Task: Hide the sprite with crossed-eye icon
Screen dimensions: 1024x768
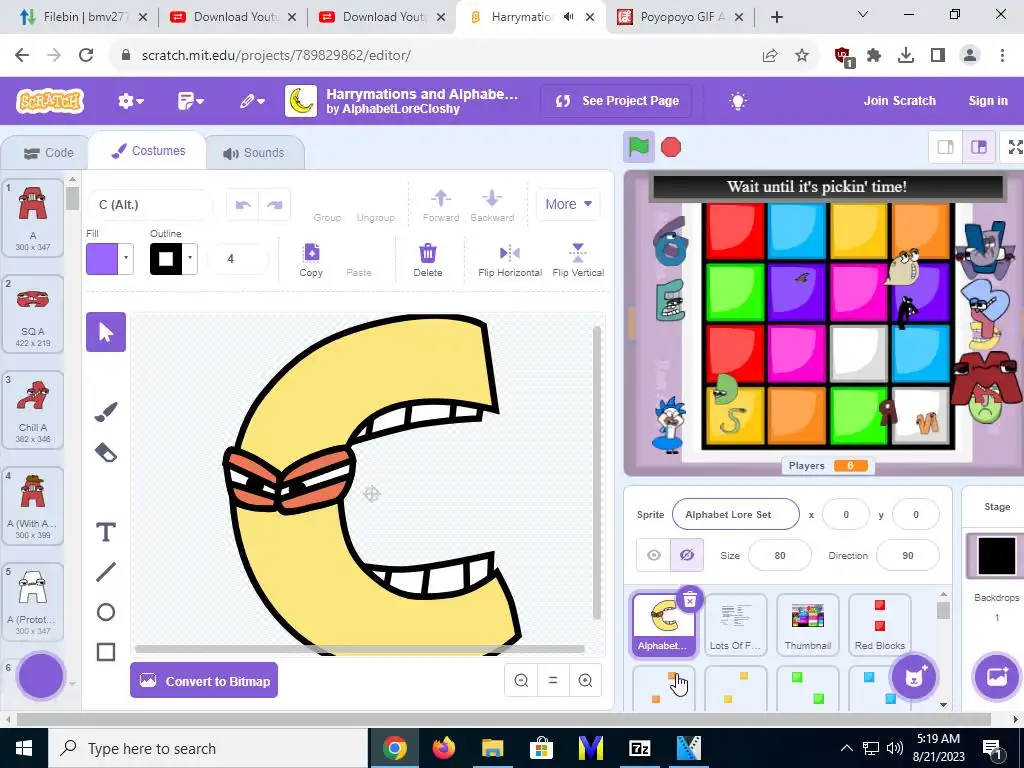Action: click(686, 555)
